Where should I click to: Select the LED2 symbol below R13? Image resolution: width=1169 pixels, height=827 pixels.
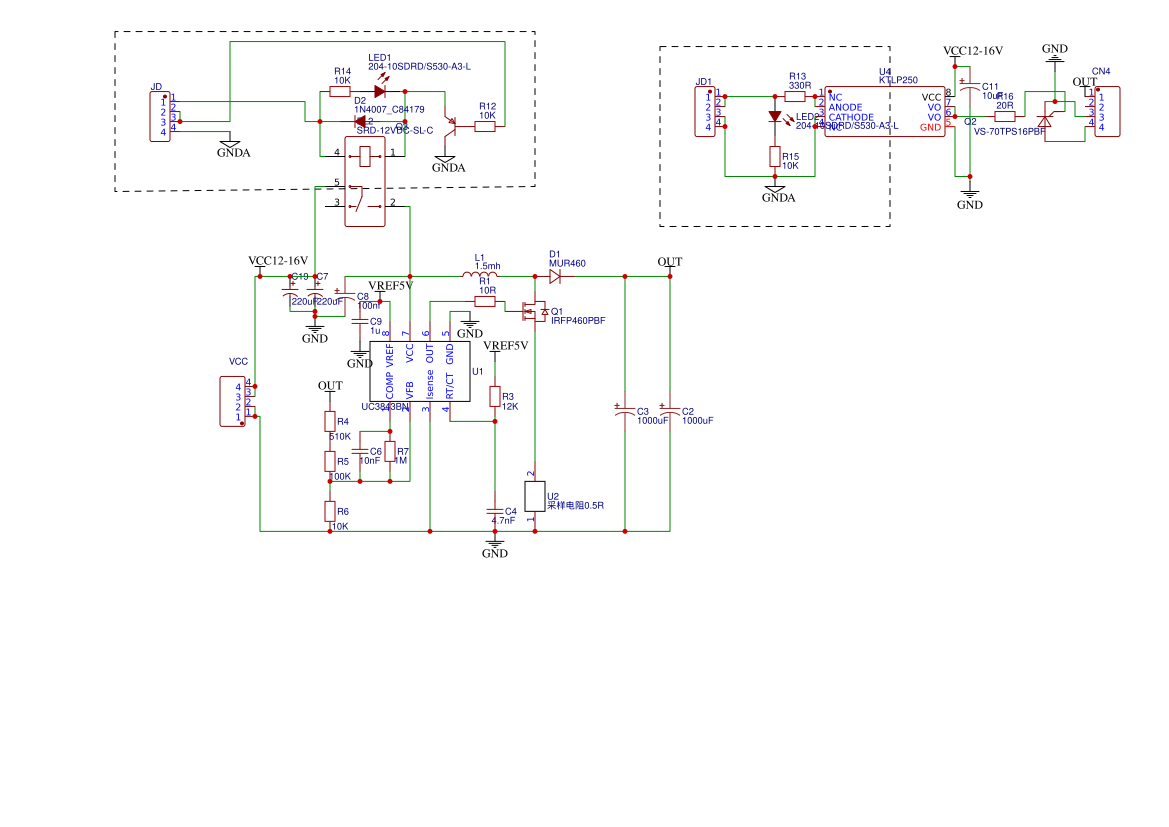(775, 117)
